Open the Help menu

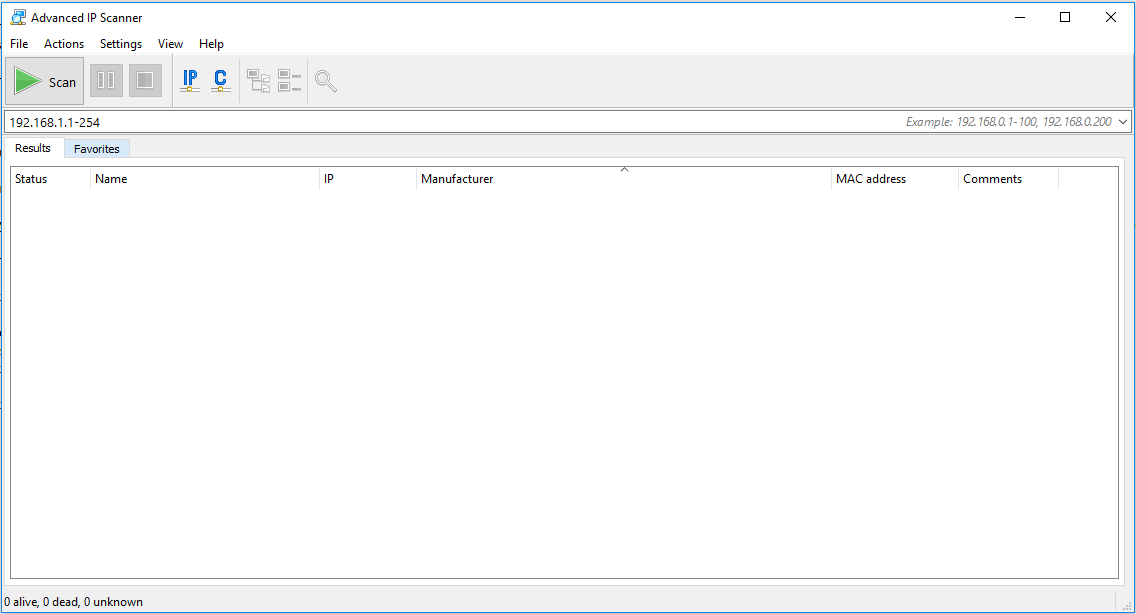212,43
